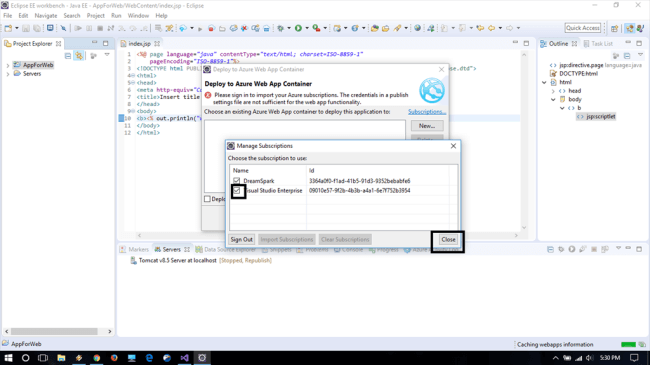Open Chrome from the taskbar
Image resolution: width=650 pixels, height=365 pixels.
[x=97, y=358]
